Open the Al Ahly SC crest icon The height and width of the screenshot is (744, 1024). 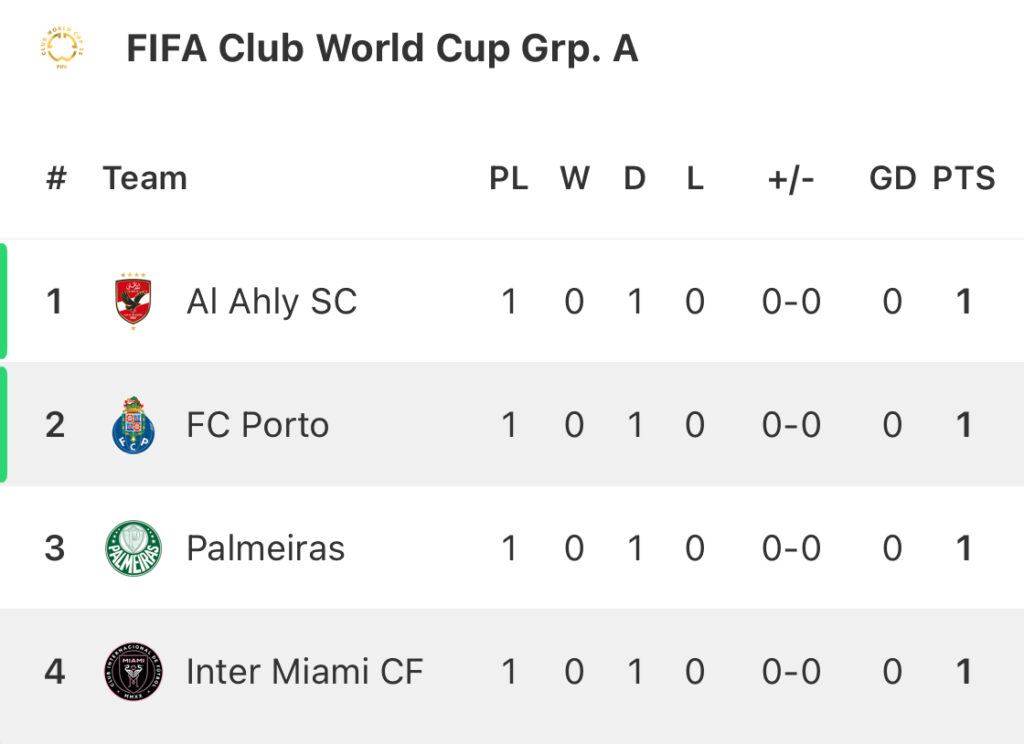tap(133, 301)
